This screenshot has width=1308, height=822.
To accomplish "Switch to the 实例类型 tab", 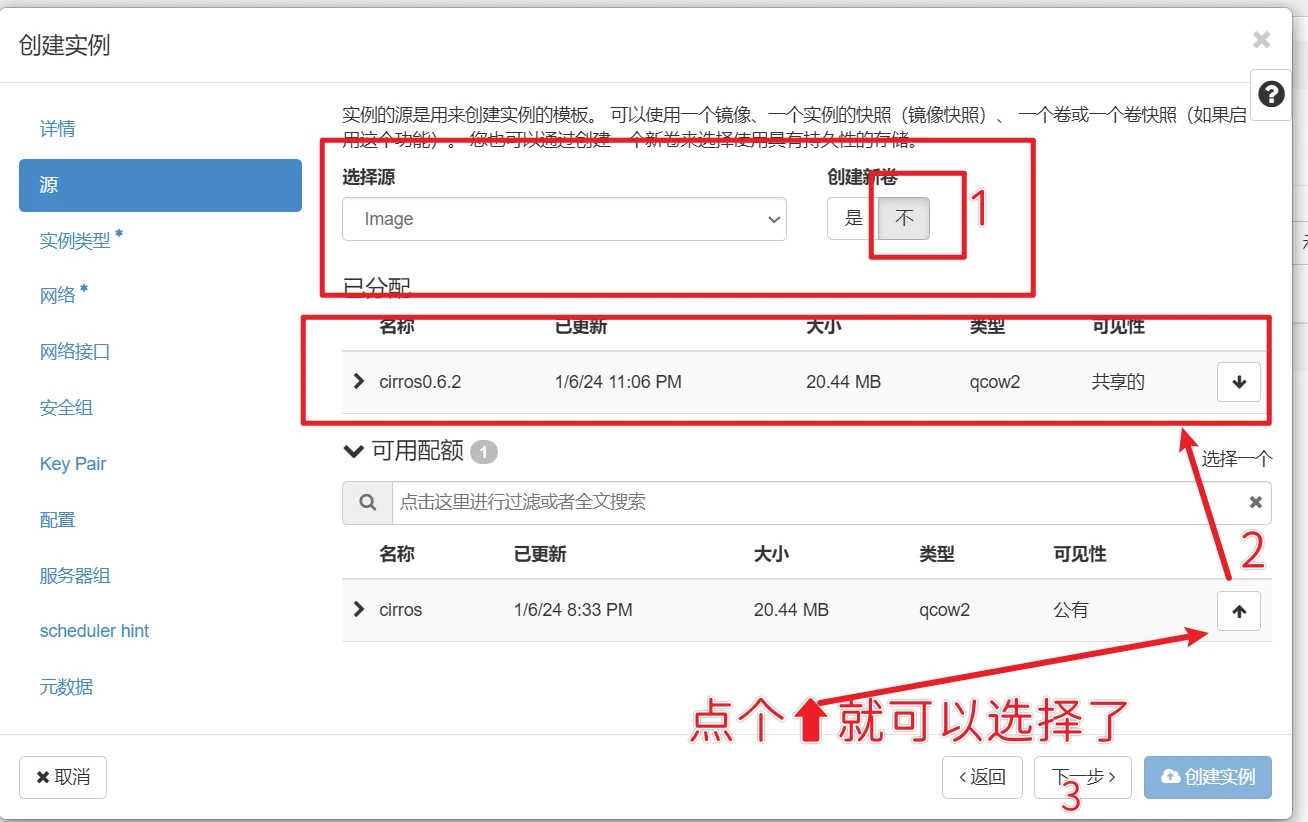I will tap(76, 241).
